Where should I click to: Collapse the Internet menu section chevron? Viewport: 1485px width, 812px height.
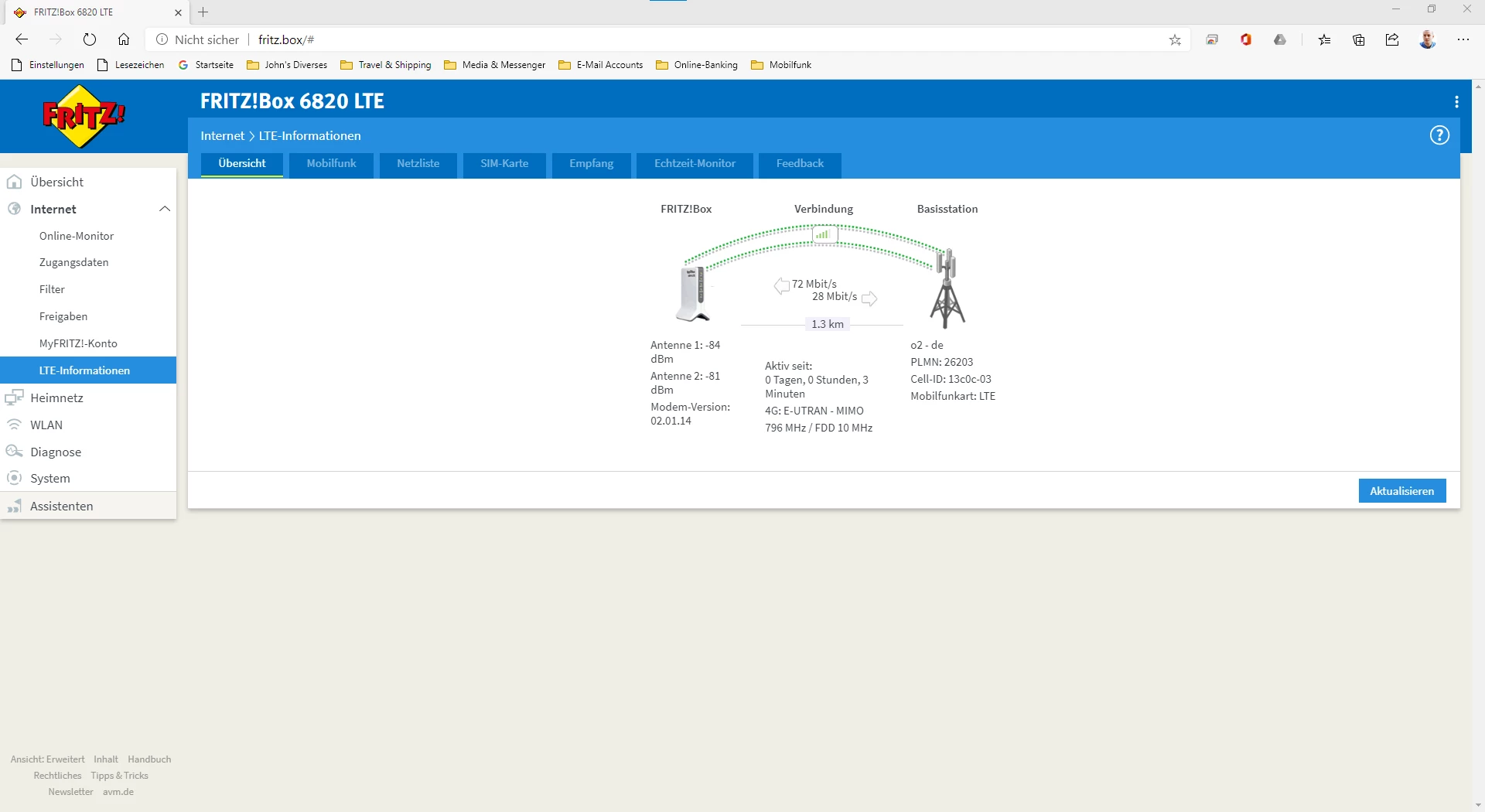164,209
